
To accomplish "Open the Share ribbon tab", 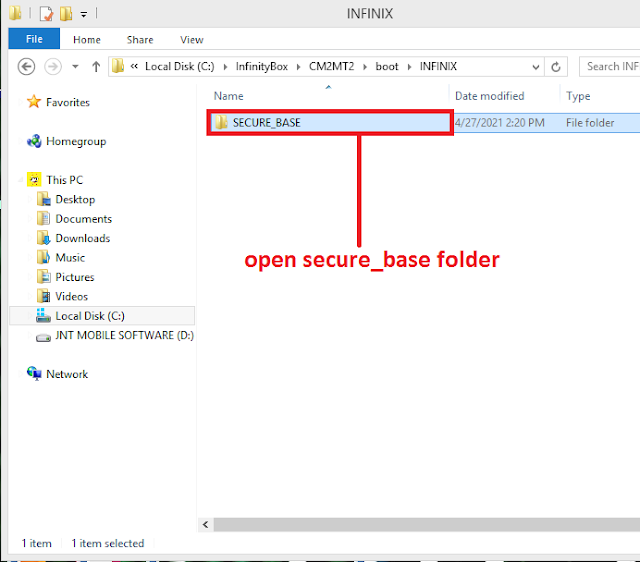I will click(140, 40).
